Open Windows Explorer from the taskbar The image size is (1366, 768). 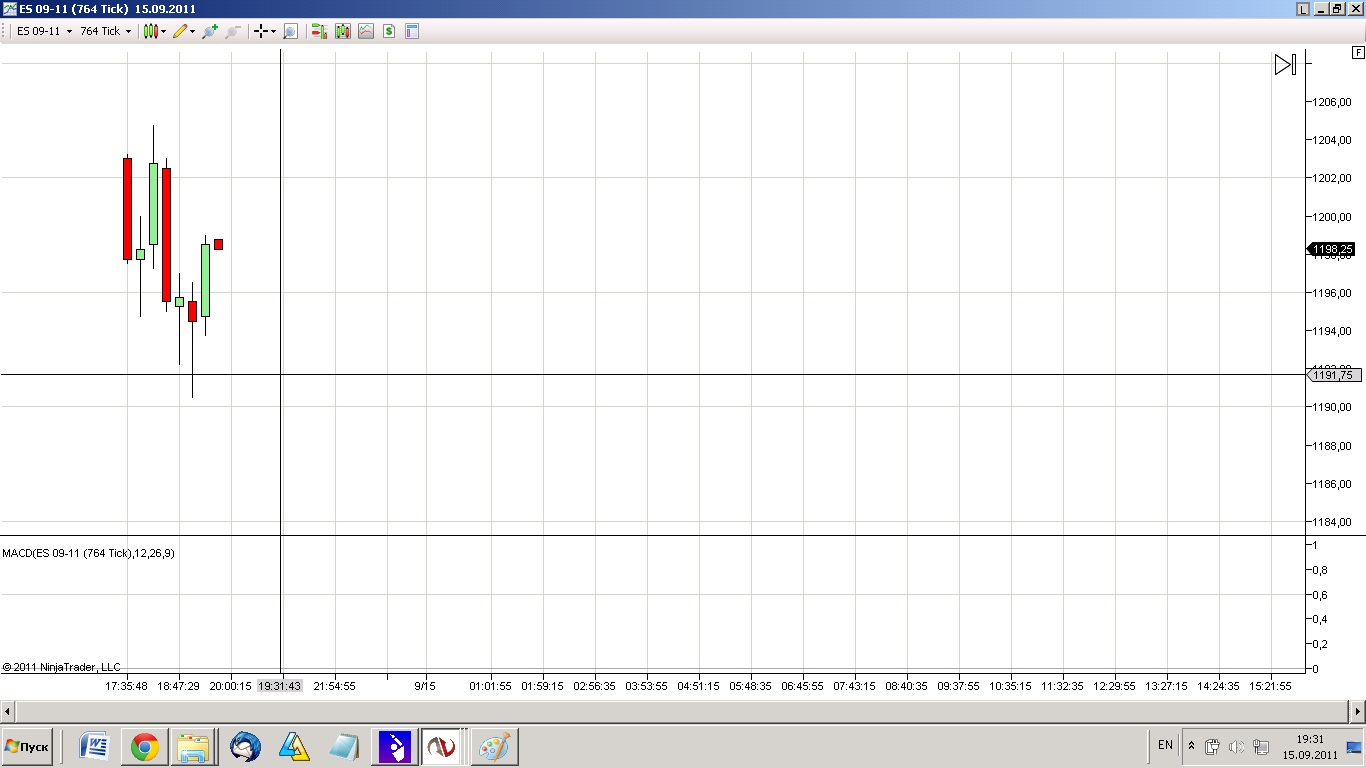(194, 747)
